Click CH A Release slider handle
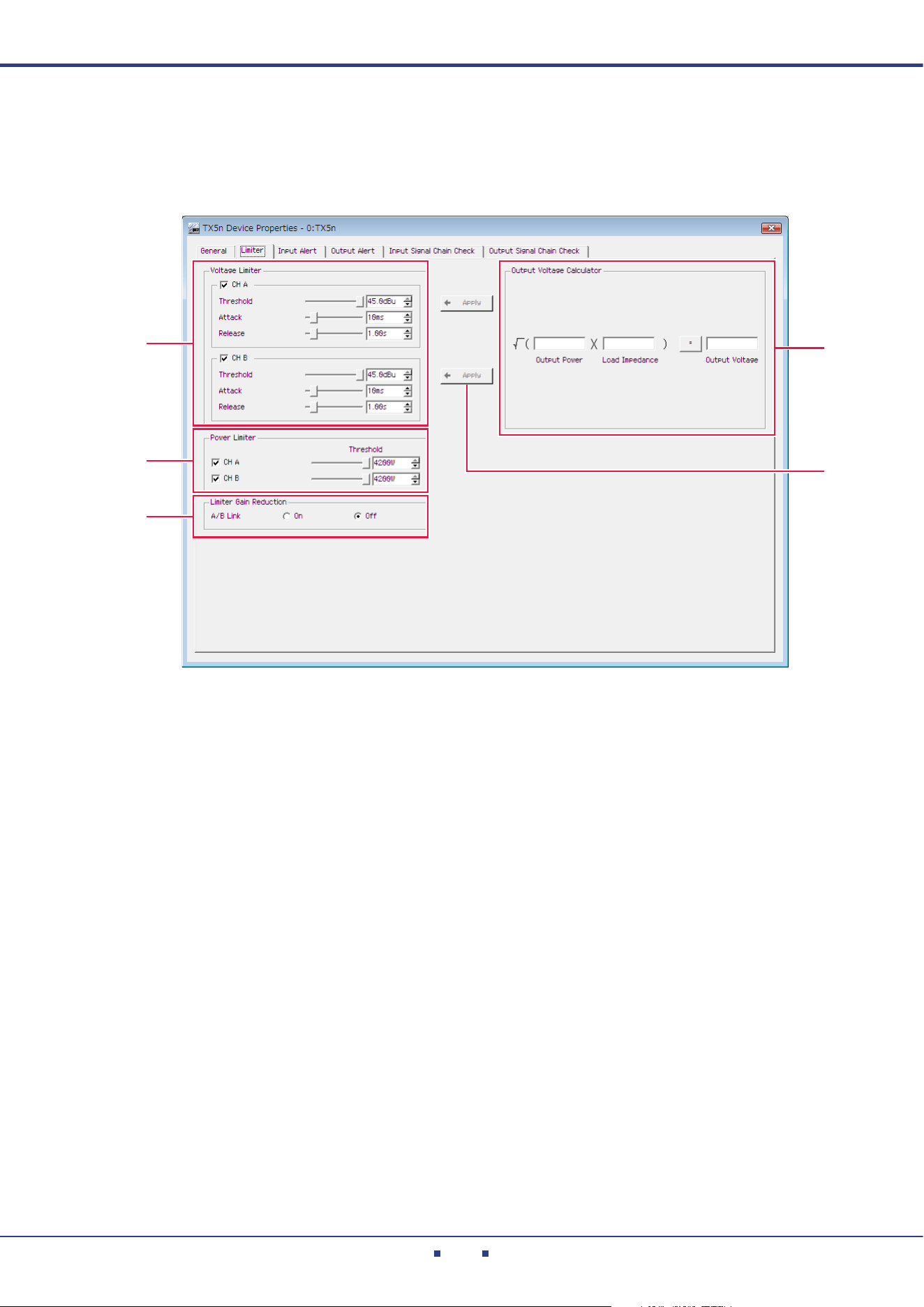The image size is (924, 1307). (x=314, y=334)
